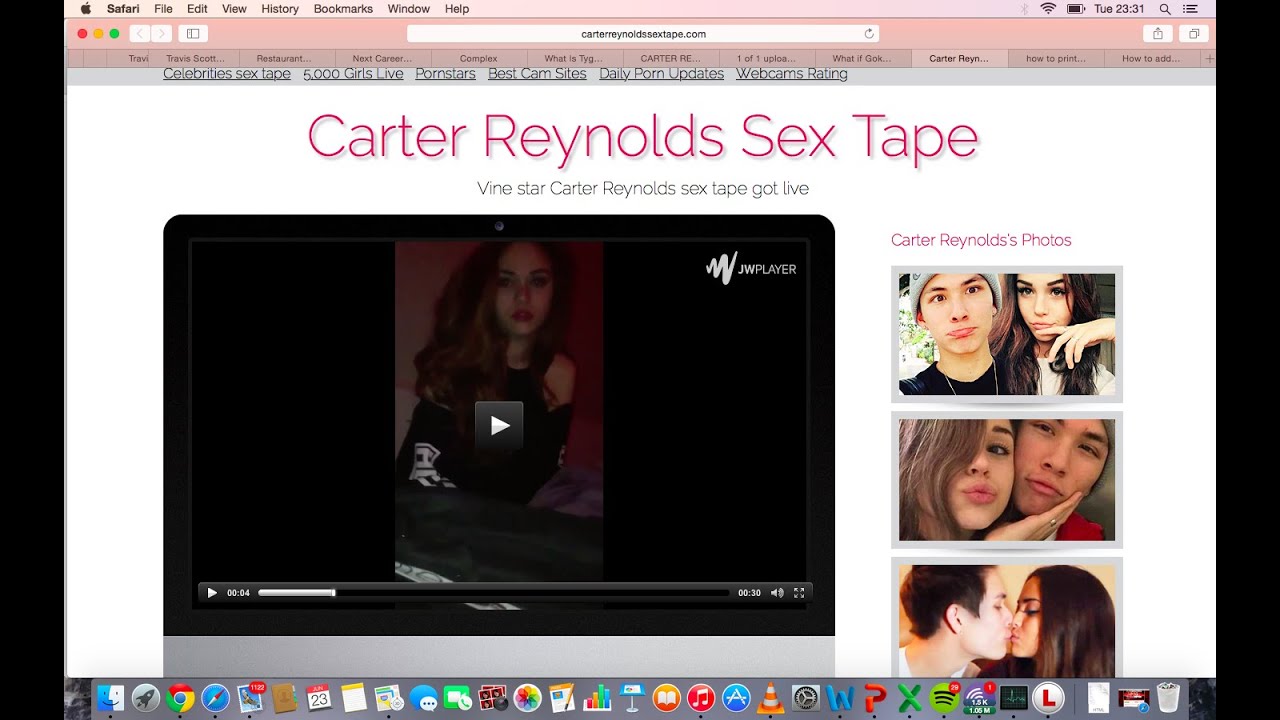Screen dimensions: 1280x720
Task: Click the 'Webcams Rating' link
Action: coord(791,74)
